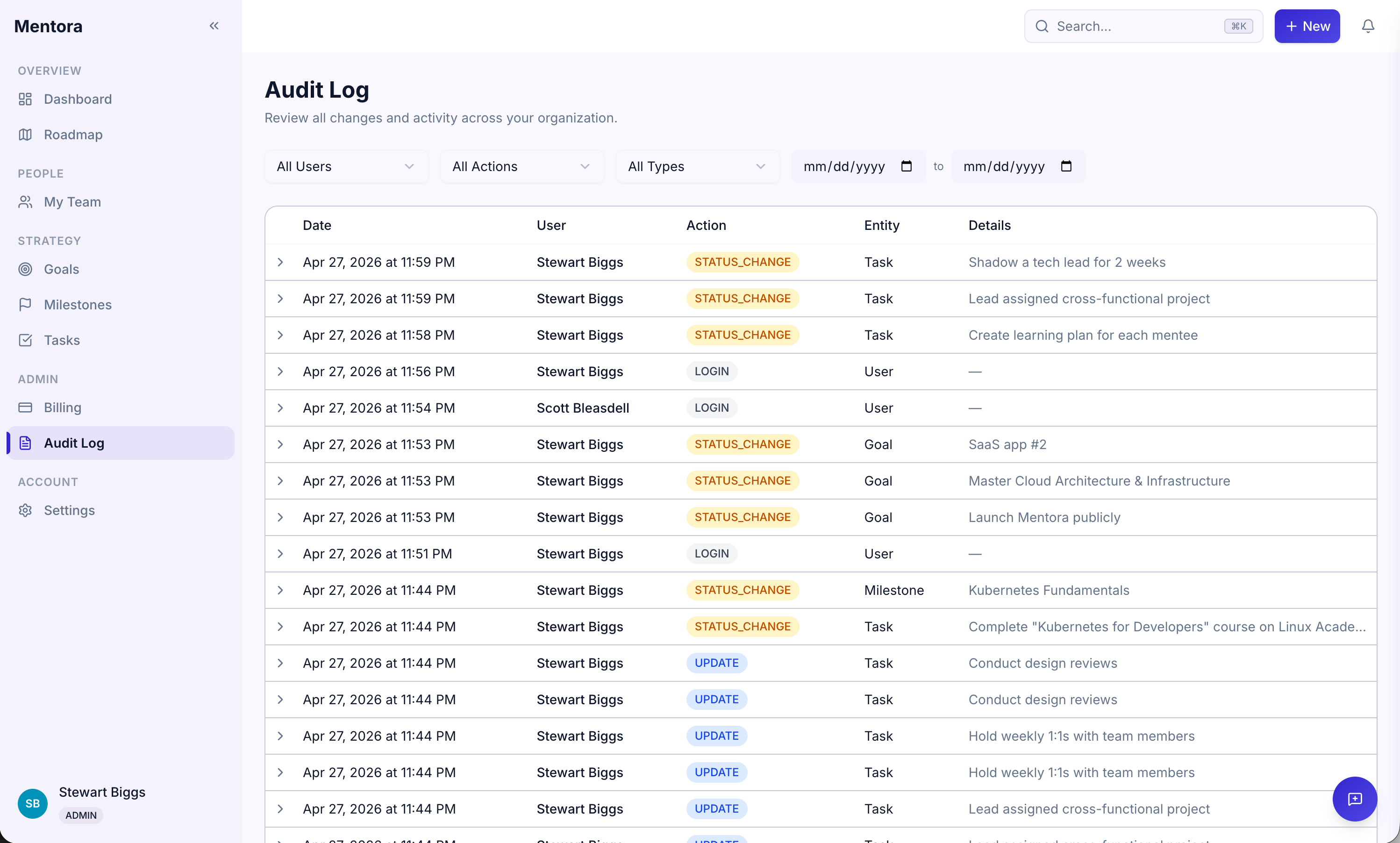Expand the Create learning plan row
The width and height of the screenshot is (1400, 843).
(280, 335)
